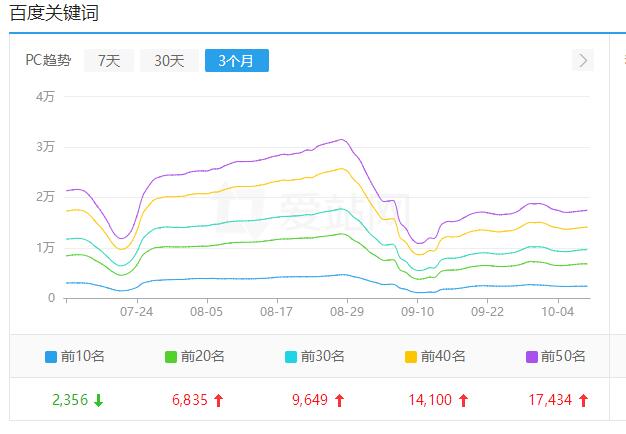Click the 08-29 date axis label
Image resolution: width=626 pixels, height=434 pixels.
[x=347, y=312]
